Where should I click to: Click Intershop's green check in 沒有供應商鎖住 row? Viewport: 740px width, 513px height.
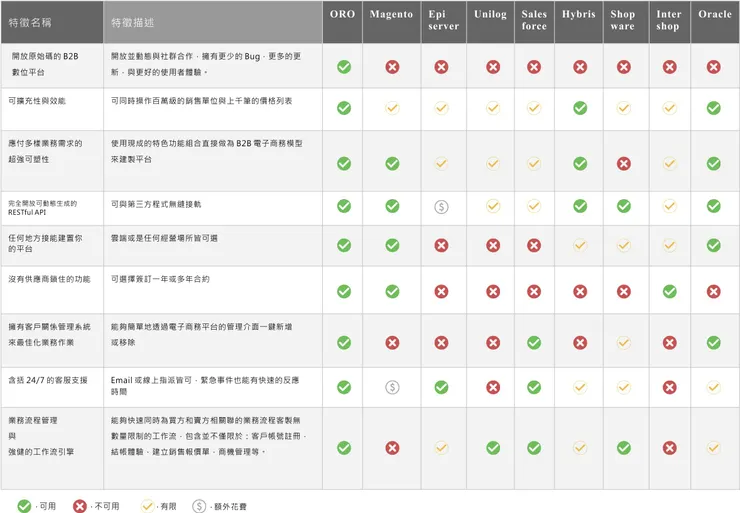click(669, 292)
